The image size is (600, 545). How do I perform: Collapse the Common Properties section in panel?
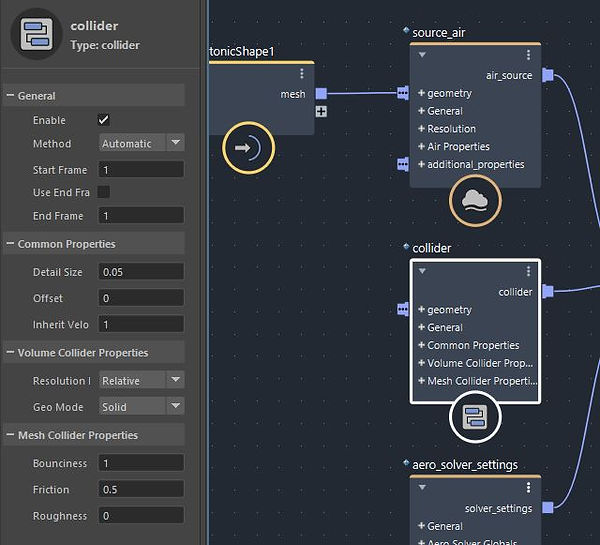click(x=10, y=243)
